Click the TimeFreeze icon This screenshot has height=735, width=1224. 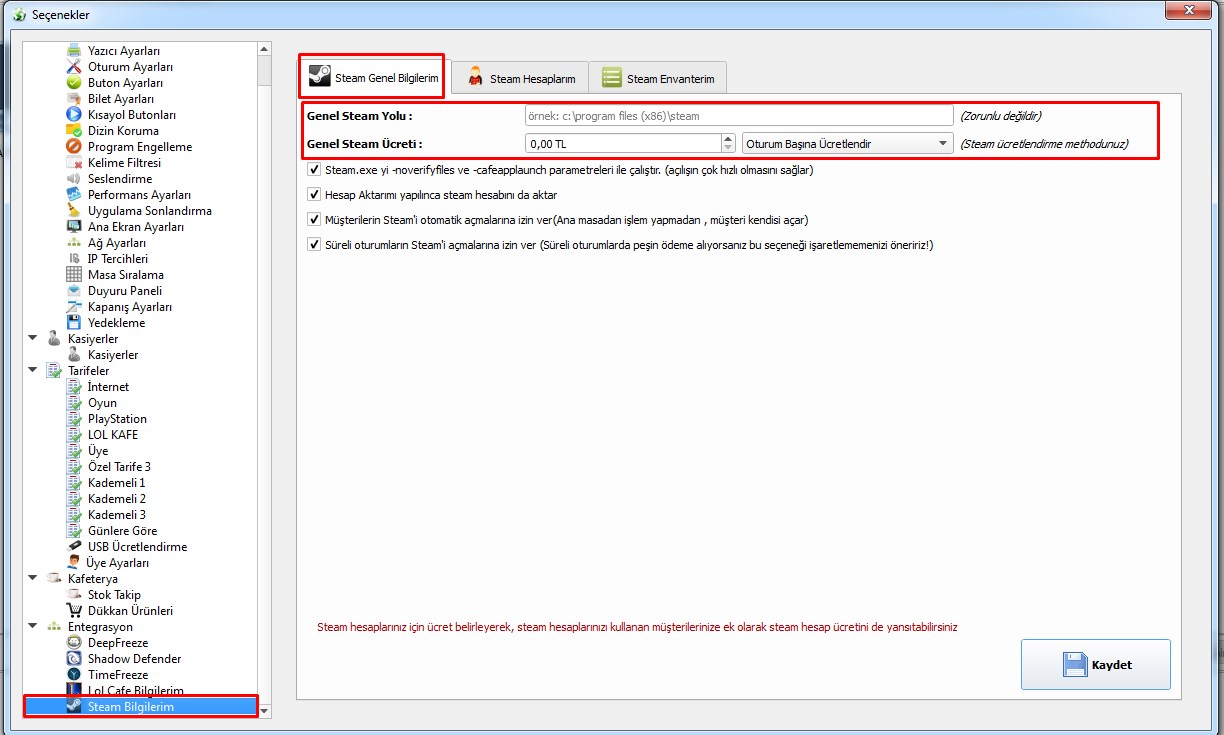[74, 675]
